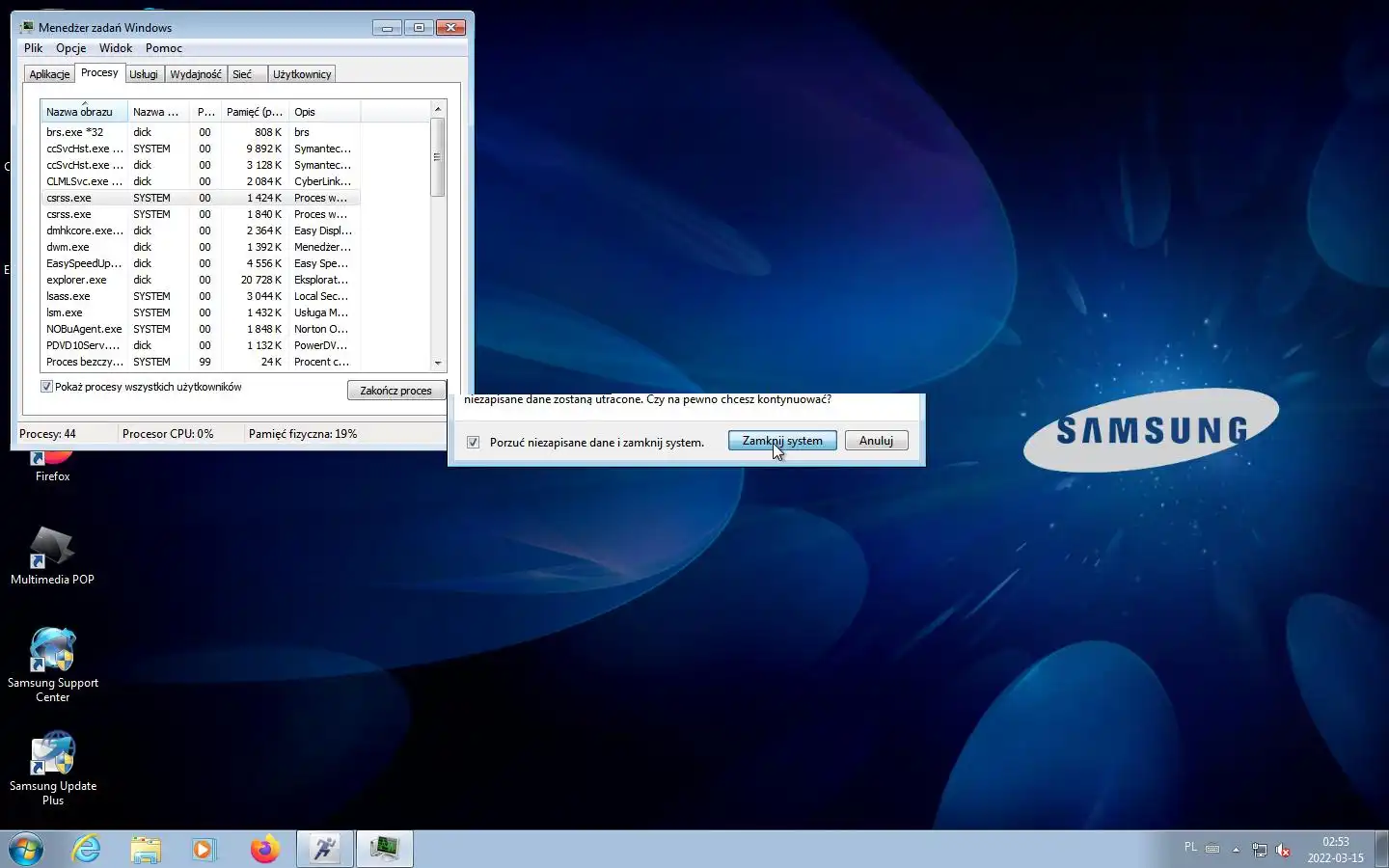Image resolution: width=1389 pixels, height=868 pixels.
Task: Select csrss.exe row using 1 840 K
Action: (x=201, y=214)
